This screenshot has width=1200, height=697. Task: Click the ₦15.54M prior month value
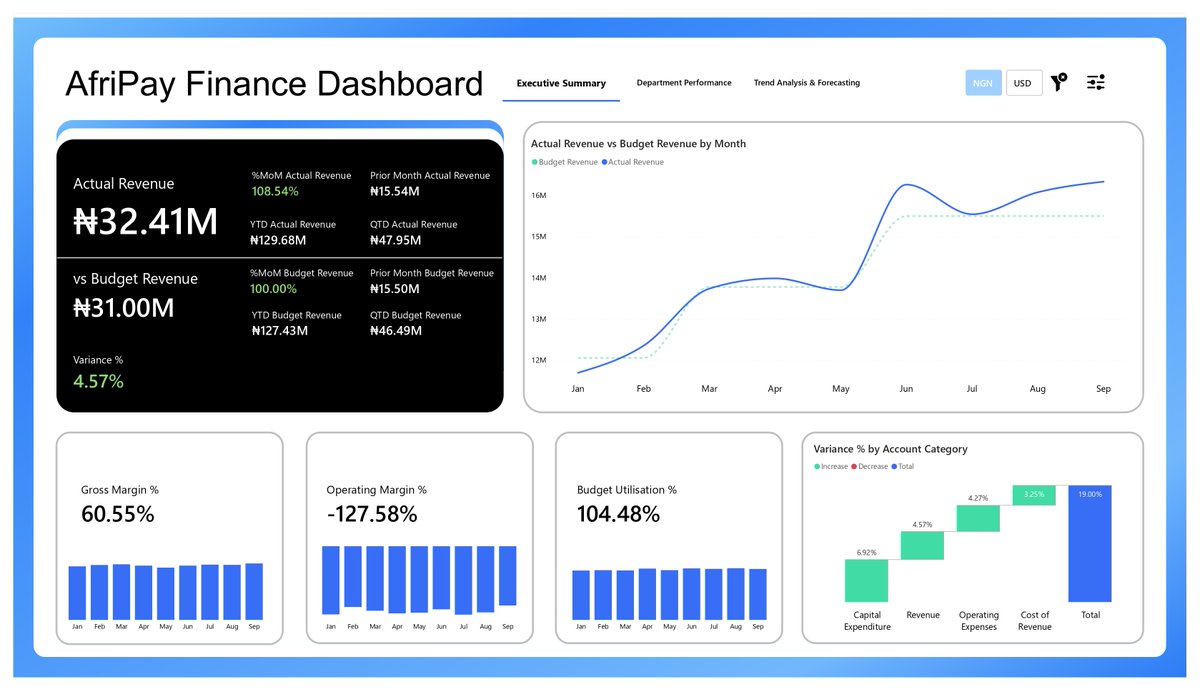pyautogui.click(x=394, y=191)
